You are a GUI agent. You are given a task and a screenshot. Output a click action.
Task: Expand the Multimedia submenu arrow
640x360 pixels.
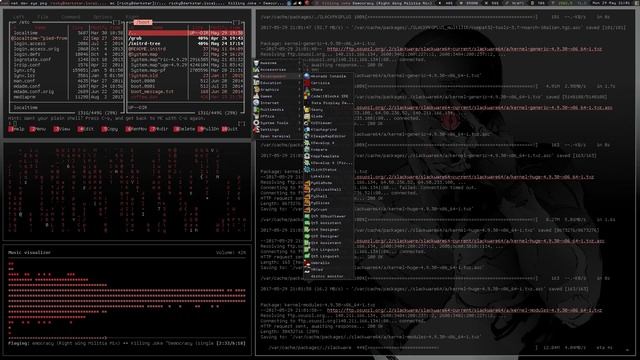click(299, 109)
